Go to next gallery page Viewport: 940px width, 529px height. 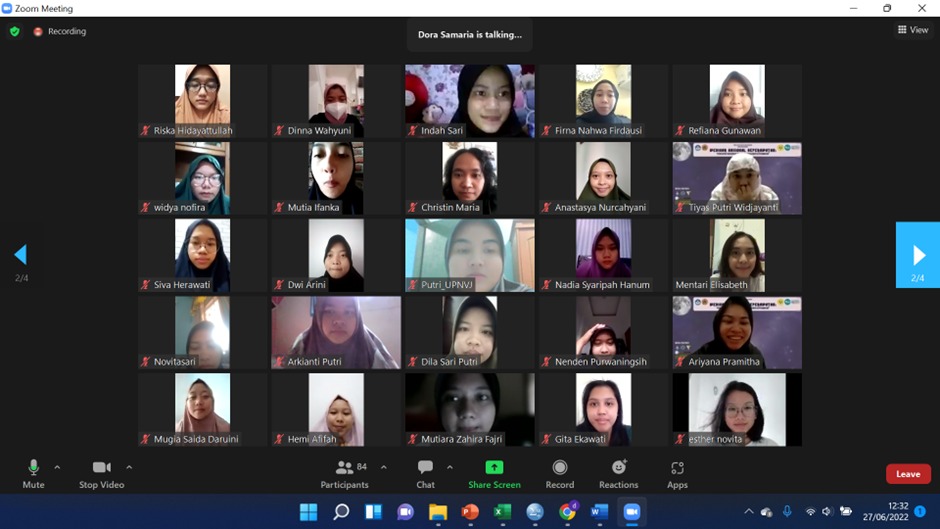tap(917, 255)
